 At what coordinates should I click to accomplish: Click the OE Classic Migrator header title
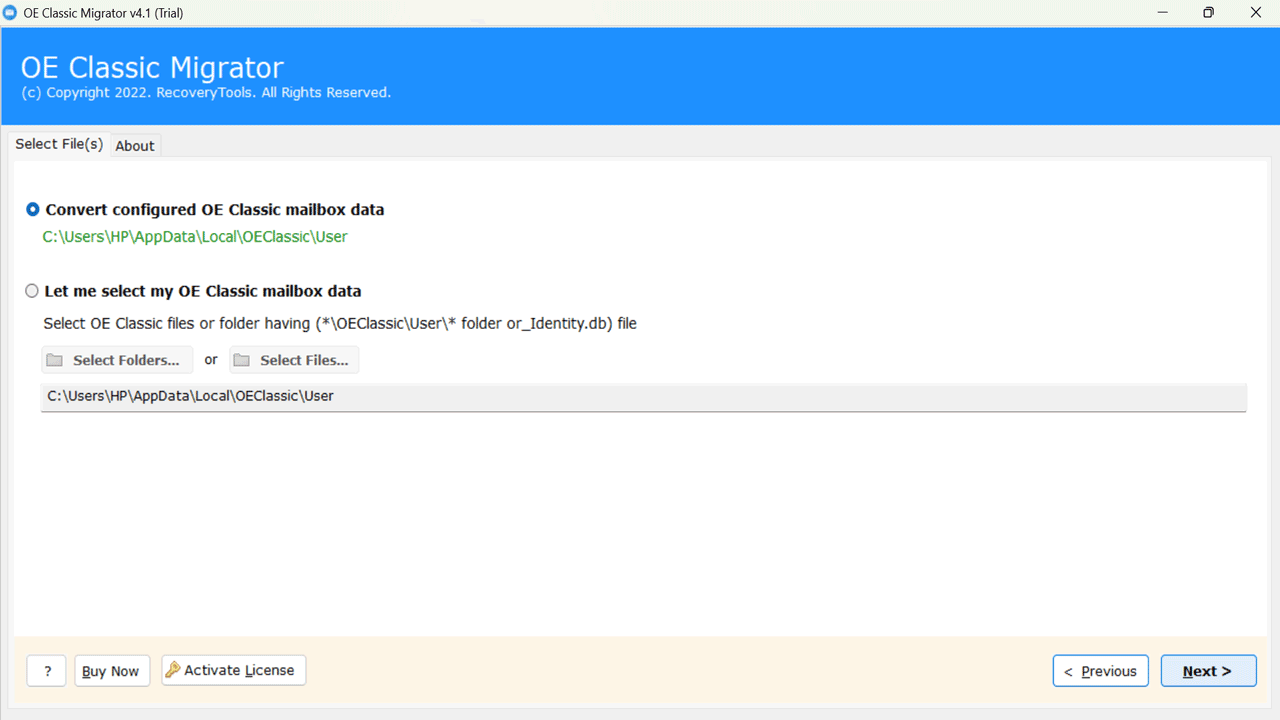pos(152,68)
